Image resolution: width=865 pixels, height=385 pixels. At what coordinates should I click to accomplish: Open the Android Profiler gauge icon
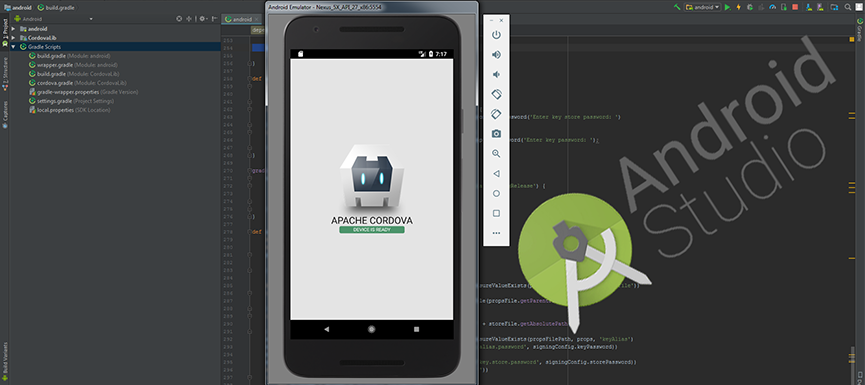pos(772,7)
